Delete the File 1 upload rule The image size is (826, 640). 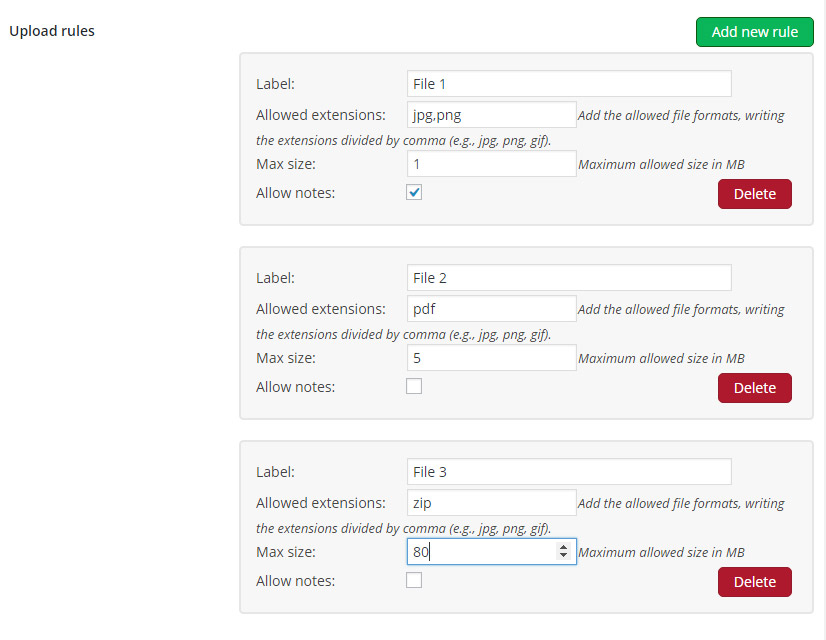click(754, 194)
